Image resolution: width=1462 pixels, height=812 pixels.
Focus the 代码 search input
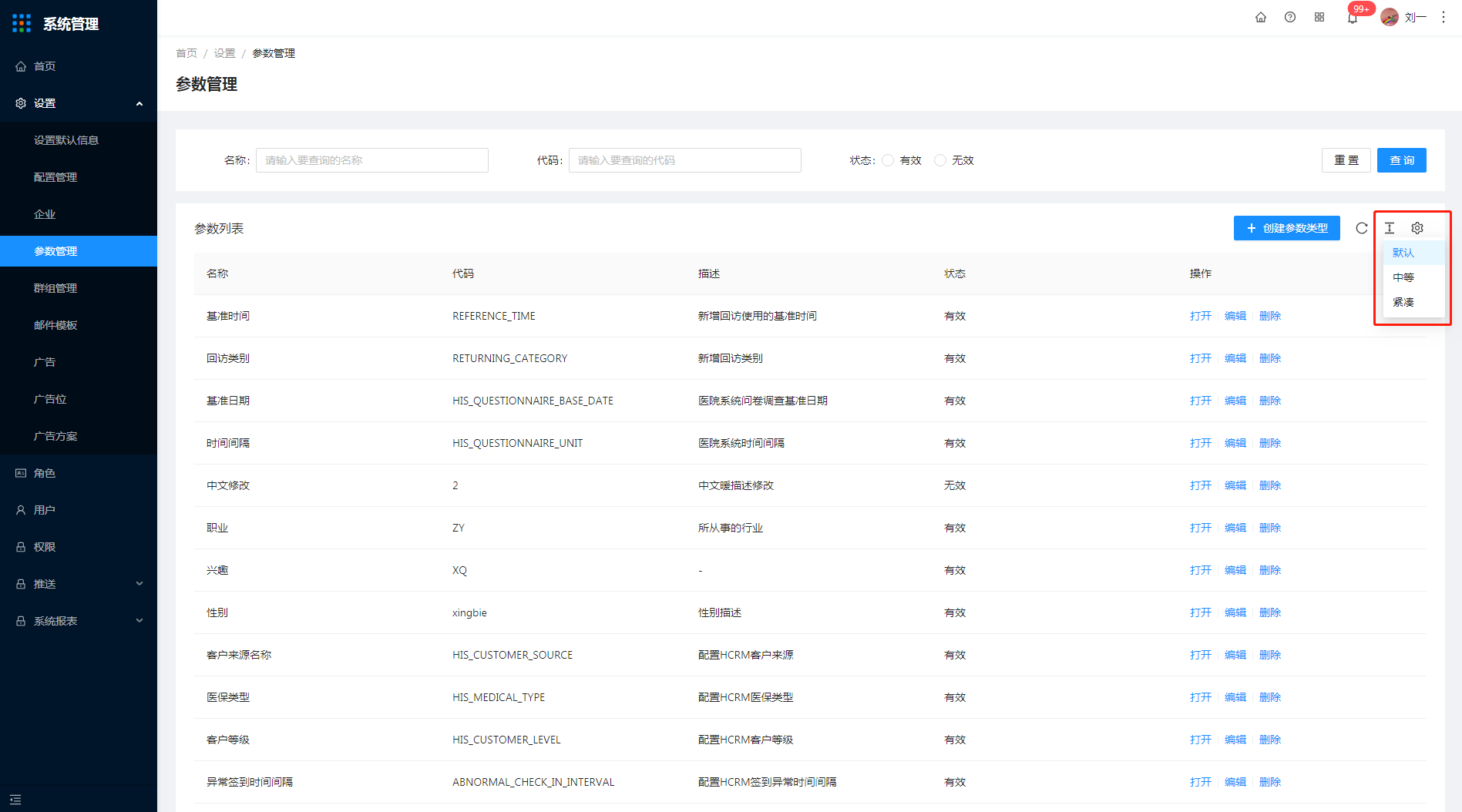pyautogui.click(x=685, y=160)
